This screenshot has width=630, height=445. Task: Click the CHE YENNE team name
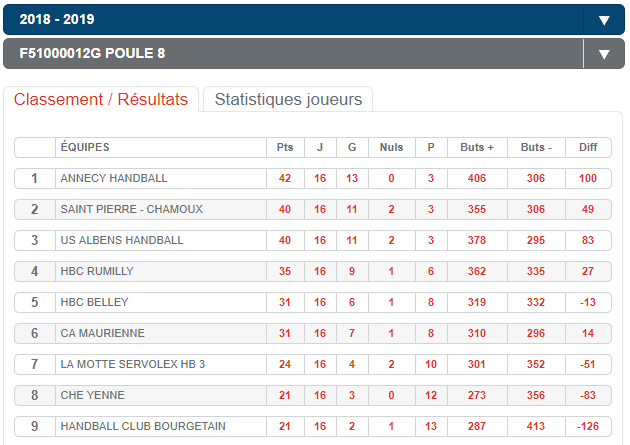(91, 395)
